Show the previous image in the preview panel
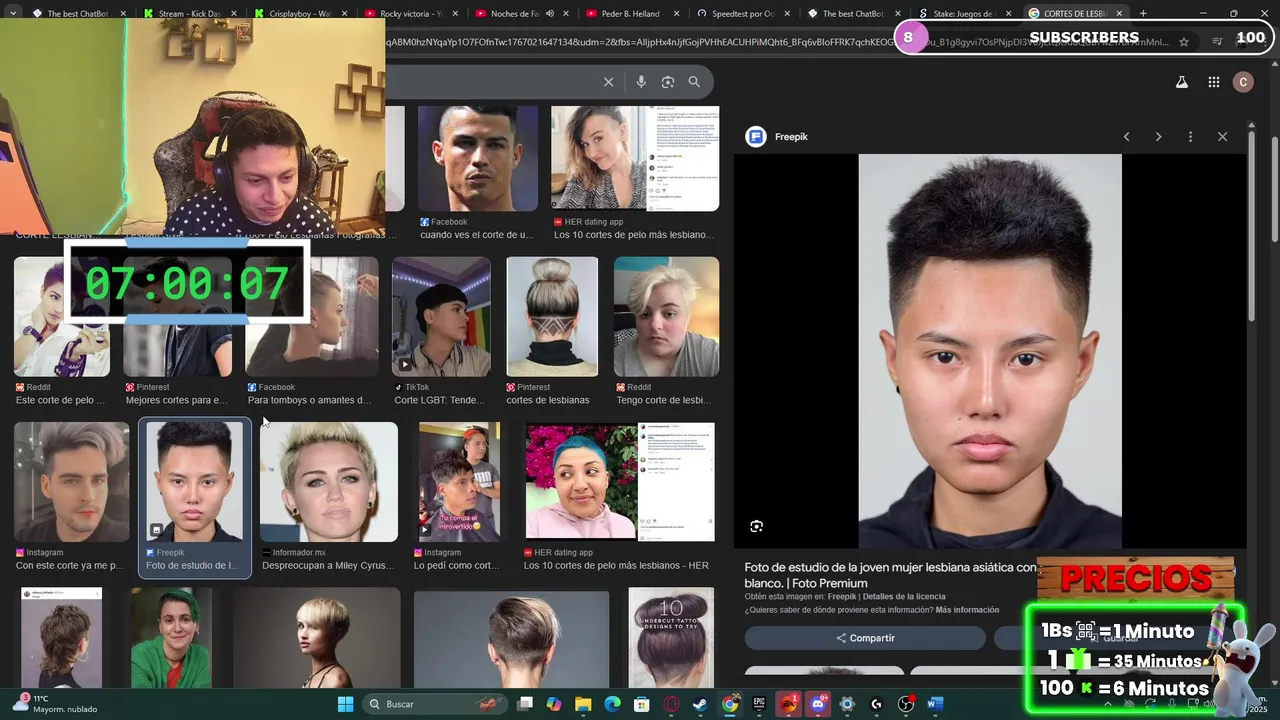1280x720 pixels. pos(1126,137)
